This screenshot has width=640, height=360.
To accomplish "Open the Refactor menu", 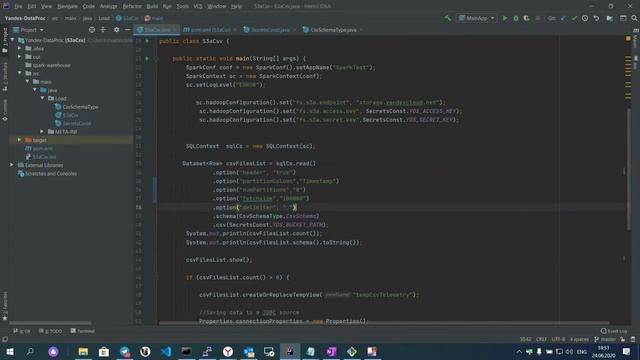I will [x=132, y=7].
